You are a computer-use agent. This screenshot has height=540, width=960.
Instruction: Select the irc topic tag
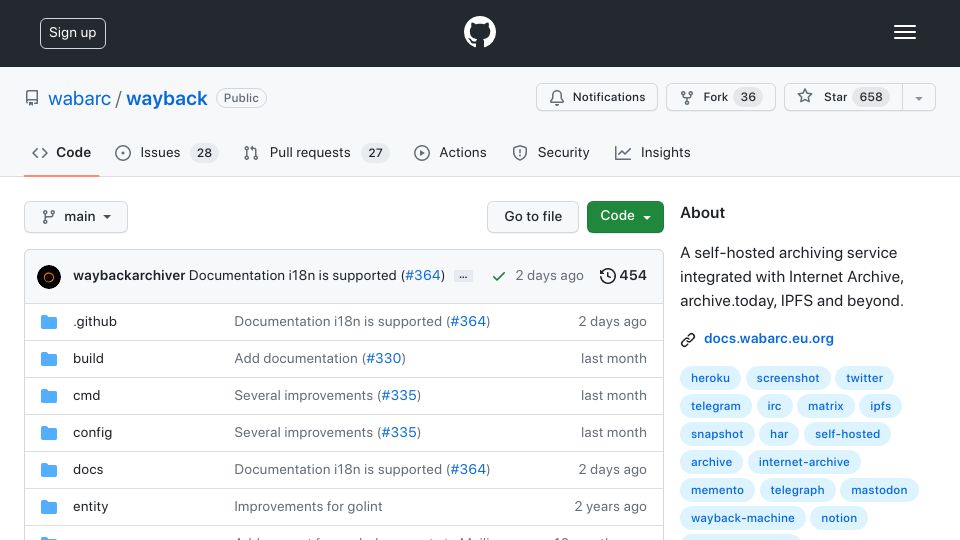pos(774,407)
